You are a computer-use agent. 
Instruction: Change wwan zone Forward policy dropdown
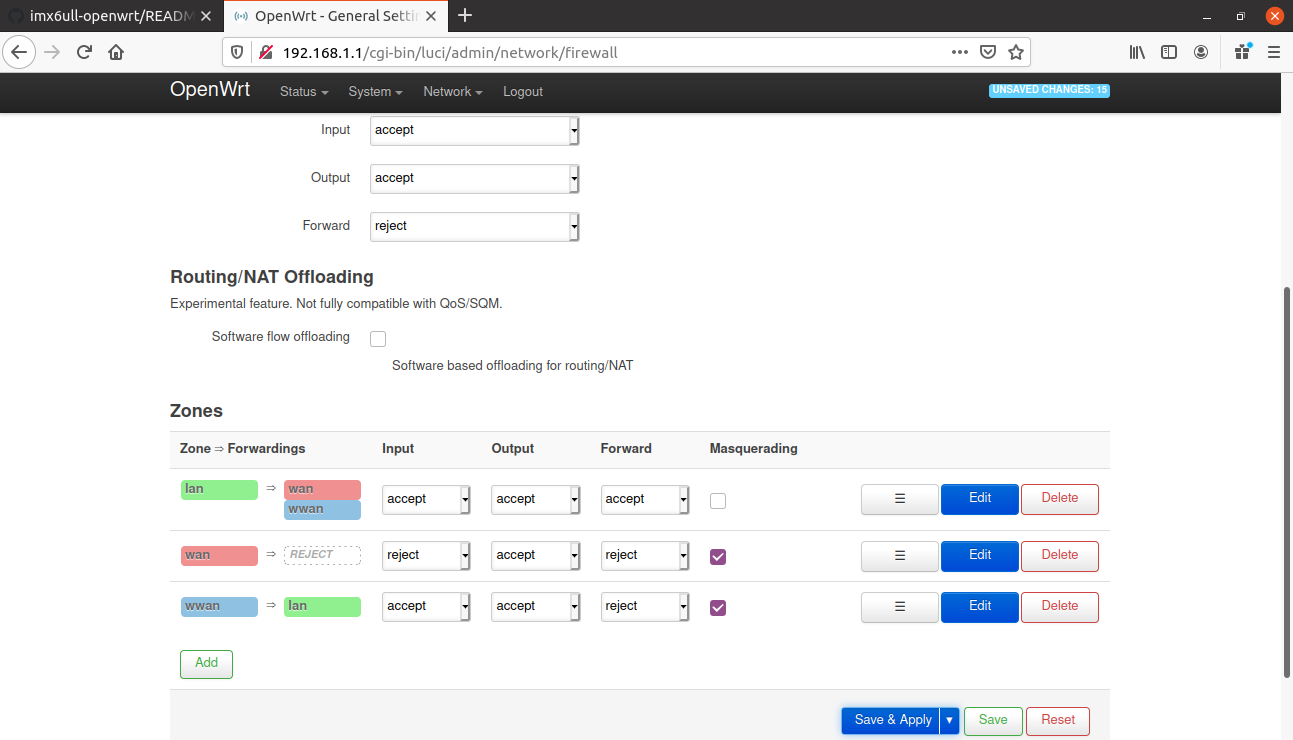pos(645,606)
